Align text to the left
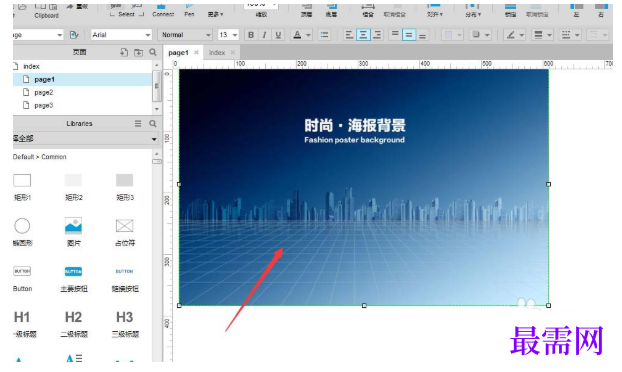 (x=349, y=35)
